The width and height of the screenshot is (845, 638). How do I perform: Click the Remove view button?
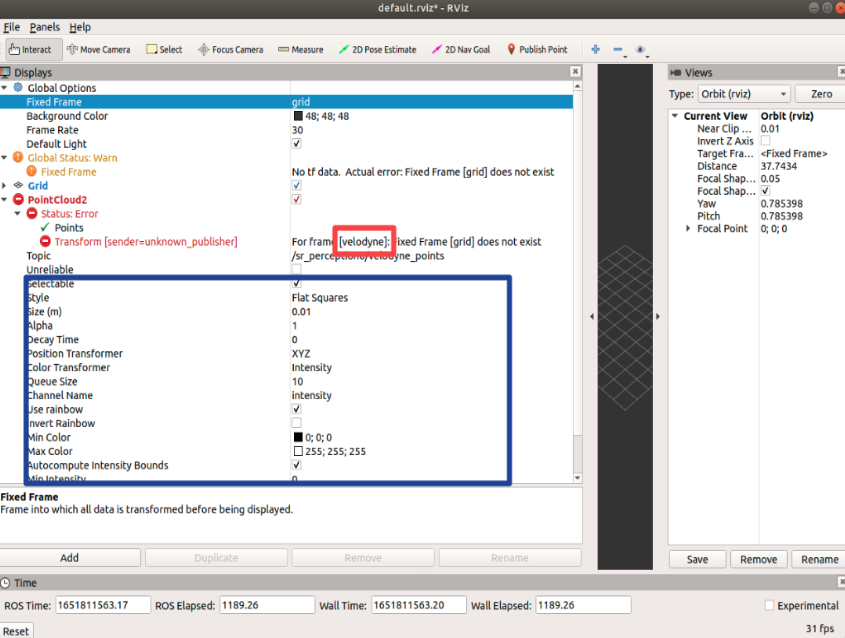[x=758, y=559]
